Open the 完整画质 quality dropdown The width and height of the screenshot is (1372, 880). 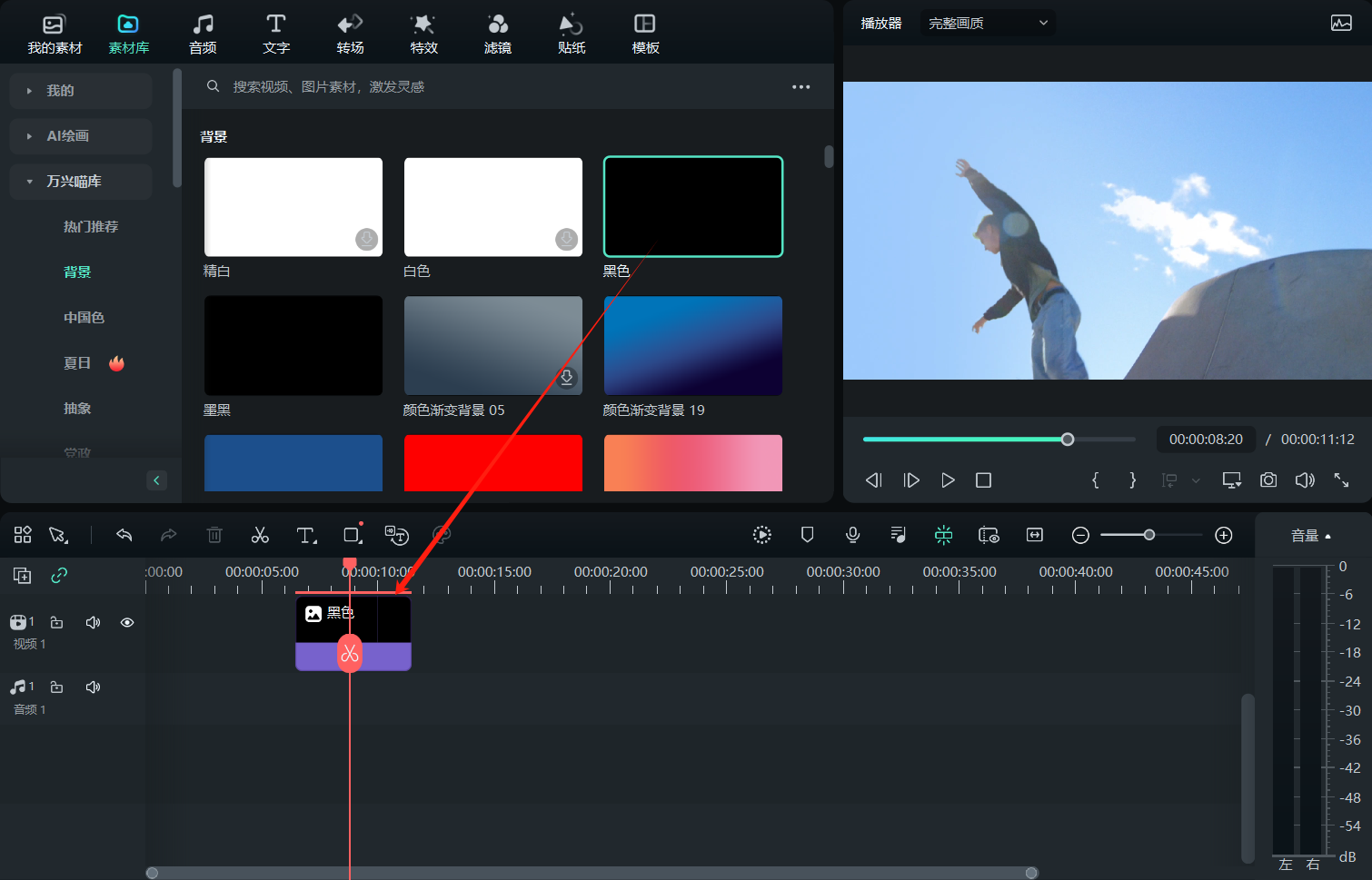click(x=987, y=23)
